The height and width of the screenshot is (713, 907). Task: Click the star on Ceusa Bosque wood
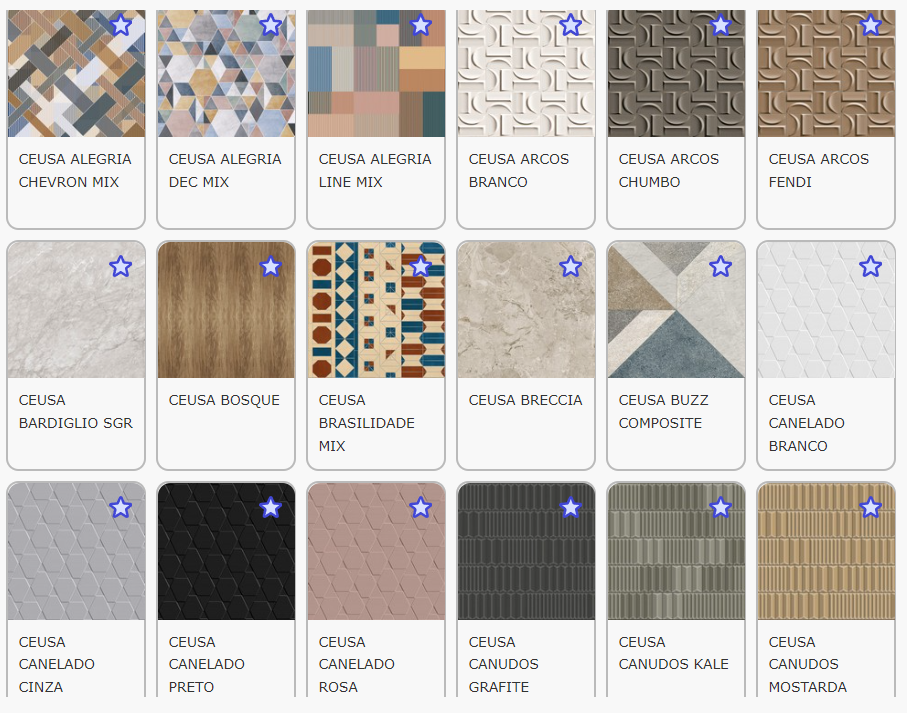(x=270, y=266)
